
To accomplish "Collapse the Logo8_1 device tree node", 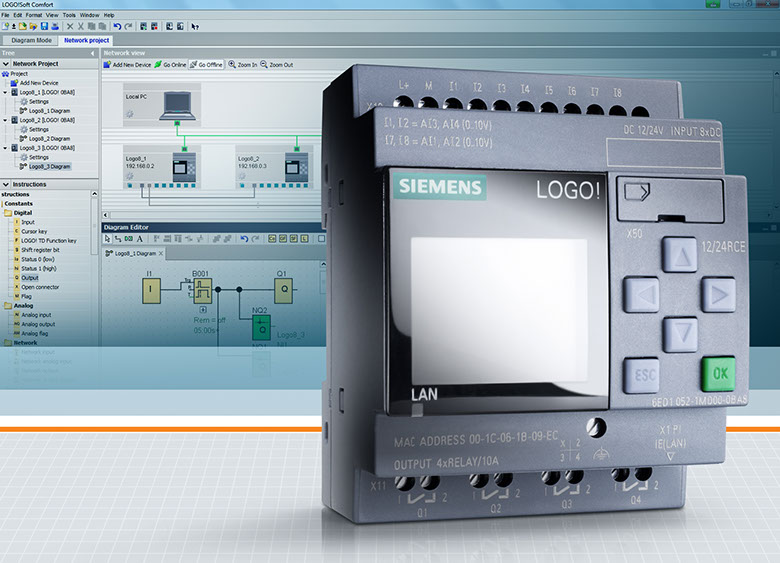I will 5,92.
